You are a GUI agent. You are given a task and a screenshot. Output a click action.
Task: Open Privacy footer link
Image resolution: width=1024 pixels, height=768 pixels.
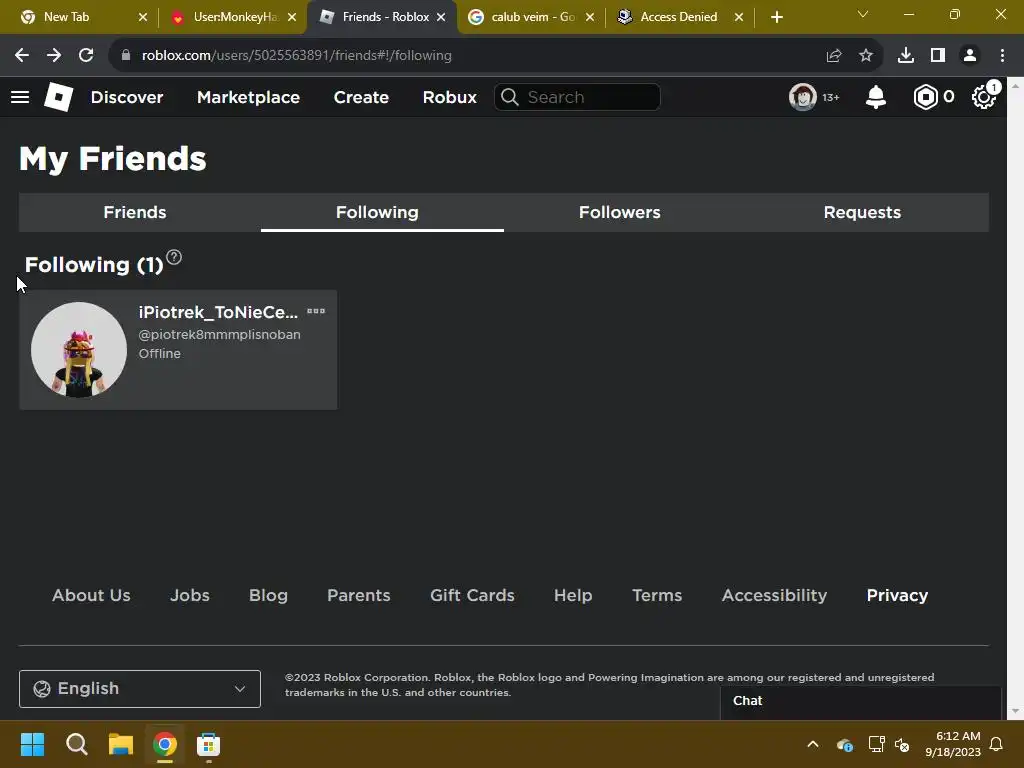tap(897, 595)
